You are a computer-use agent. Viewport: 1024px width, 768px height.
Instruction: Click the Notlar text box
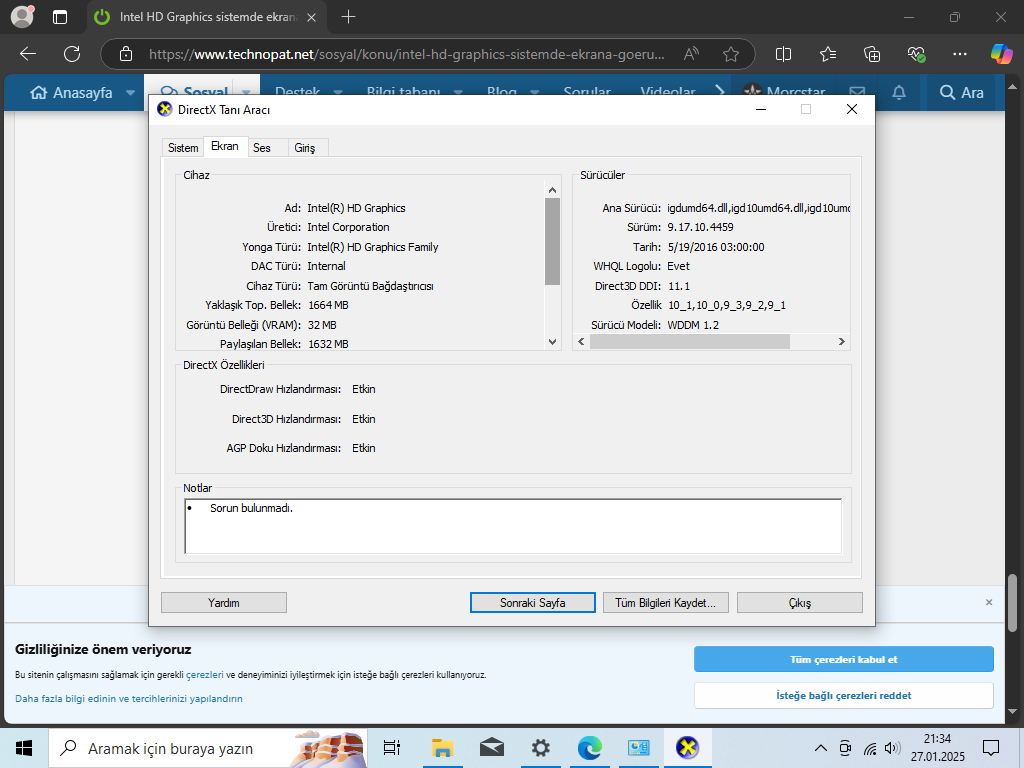point(513,526)
